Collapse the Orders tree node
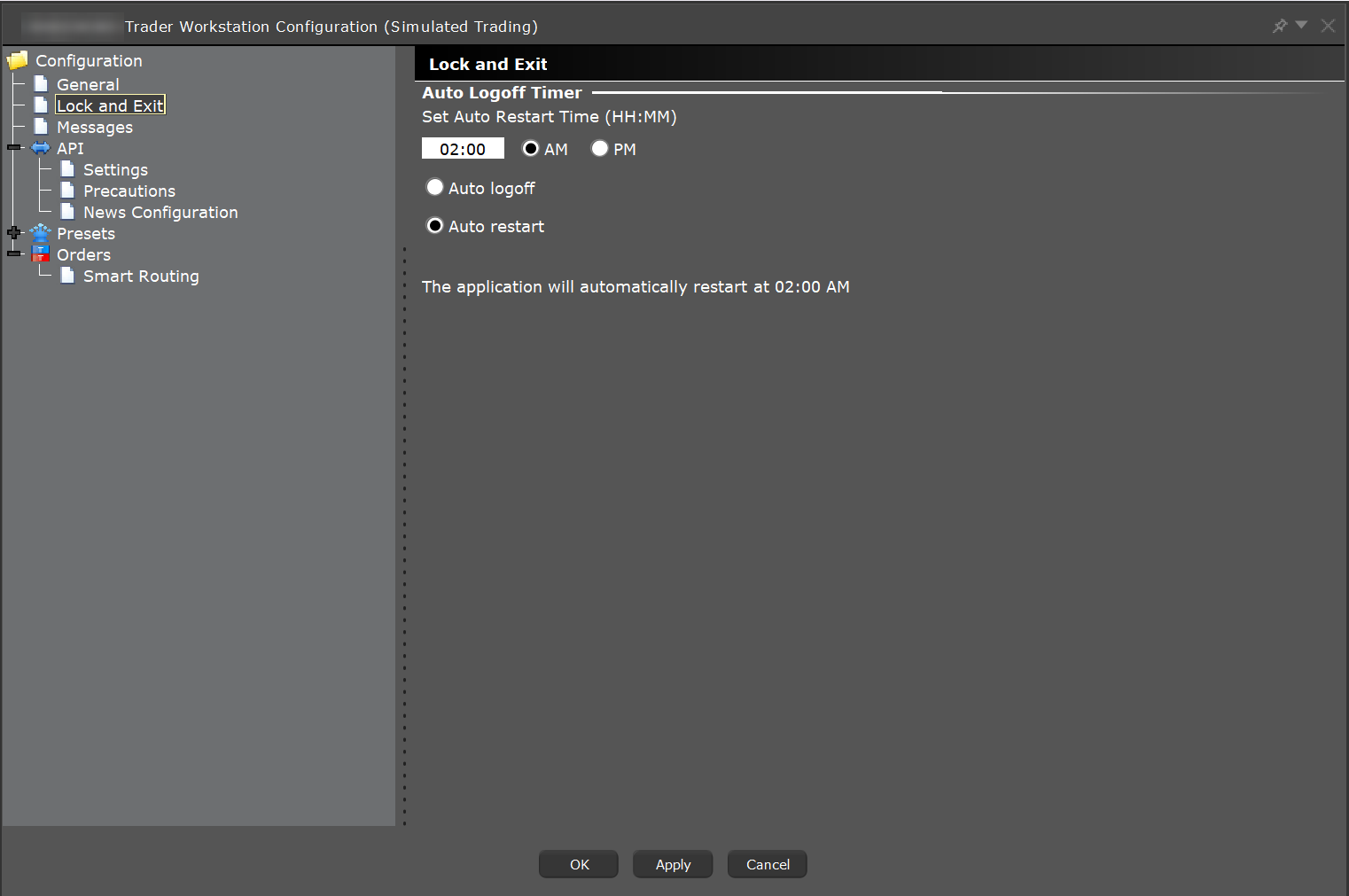Viewport: 1349px width, 896px height. coord(13,253)
